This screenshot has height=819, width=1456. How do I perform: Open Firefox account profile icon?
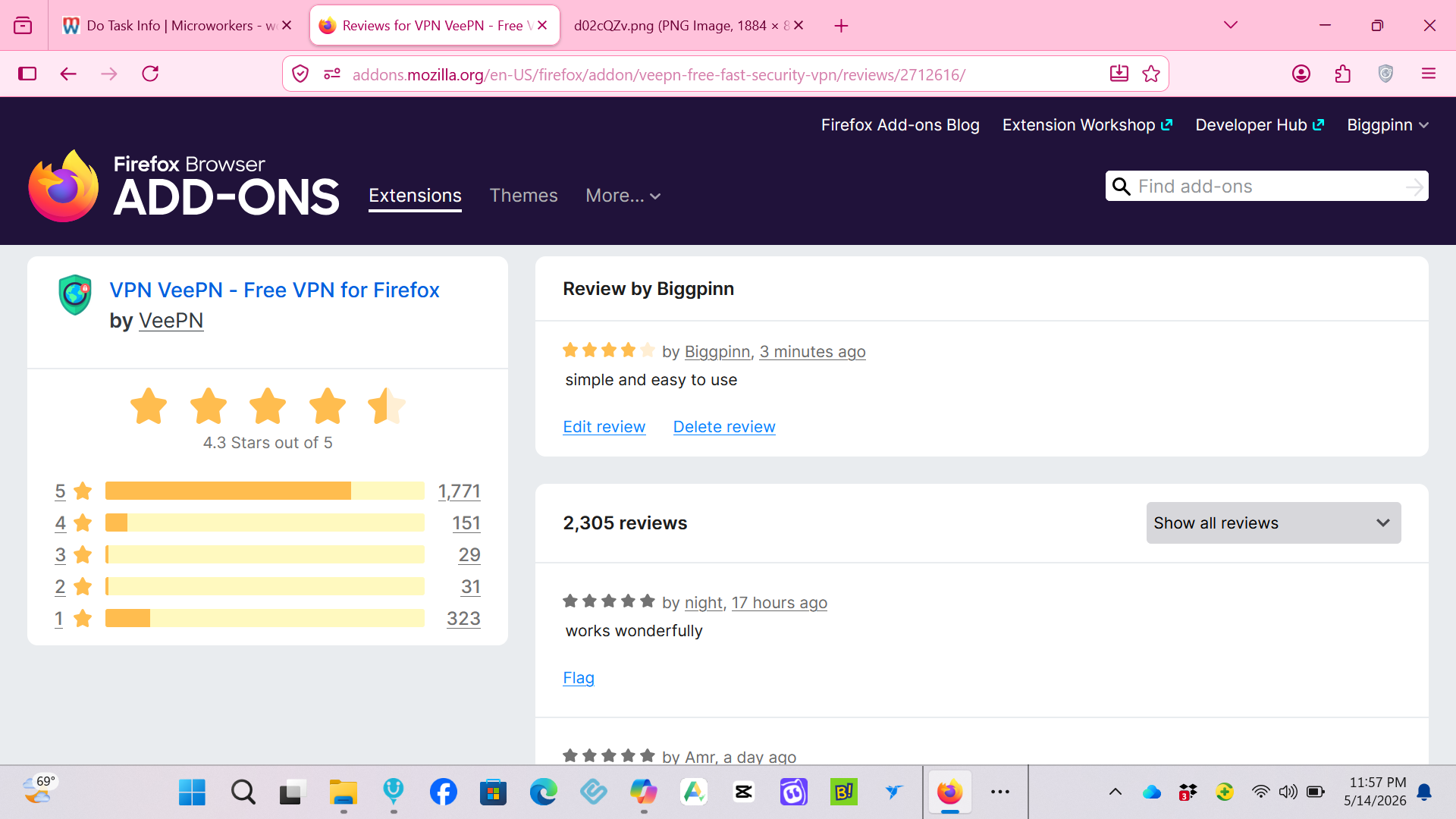(x=1301, y=74)
